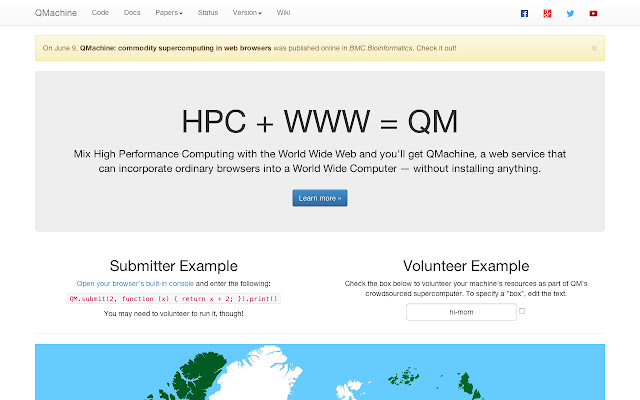Open the Docs nav item
The width and height of the screenshot is (640, 400).
pos(132,13)
